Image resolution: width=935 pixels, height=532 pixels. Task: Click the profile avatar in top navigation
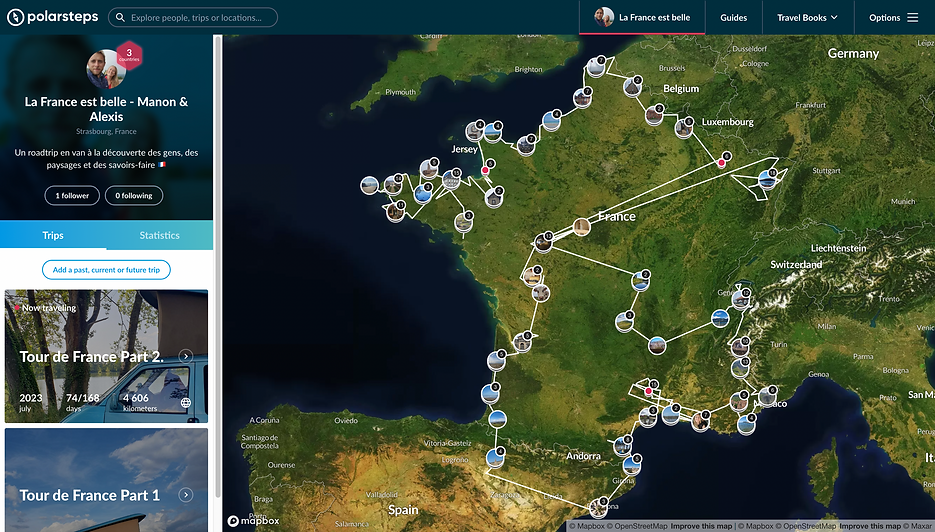pos(604,17)
